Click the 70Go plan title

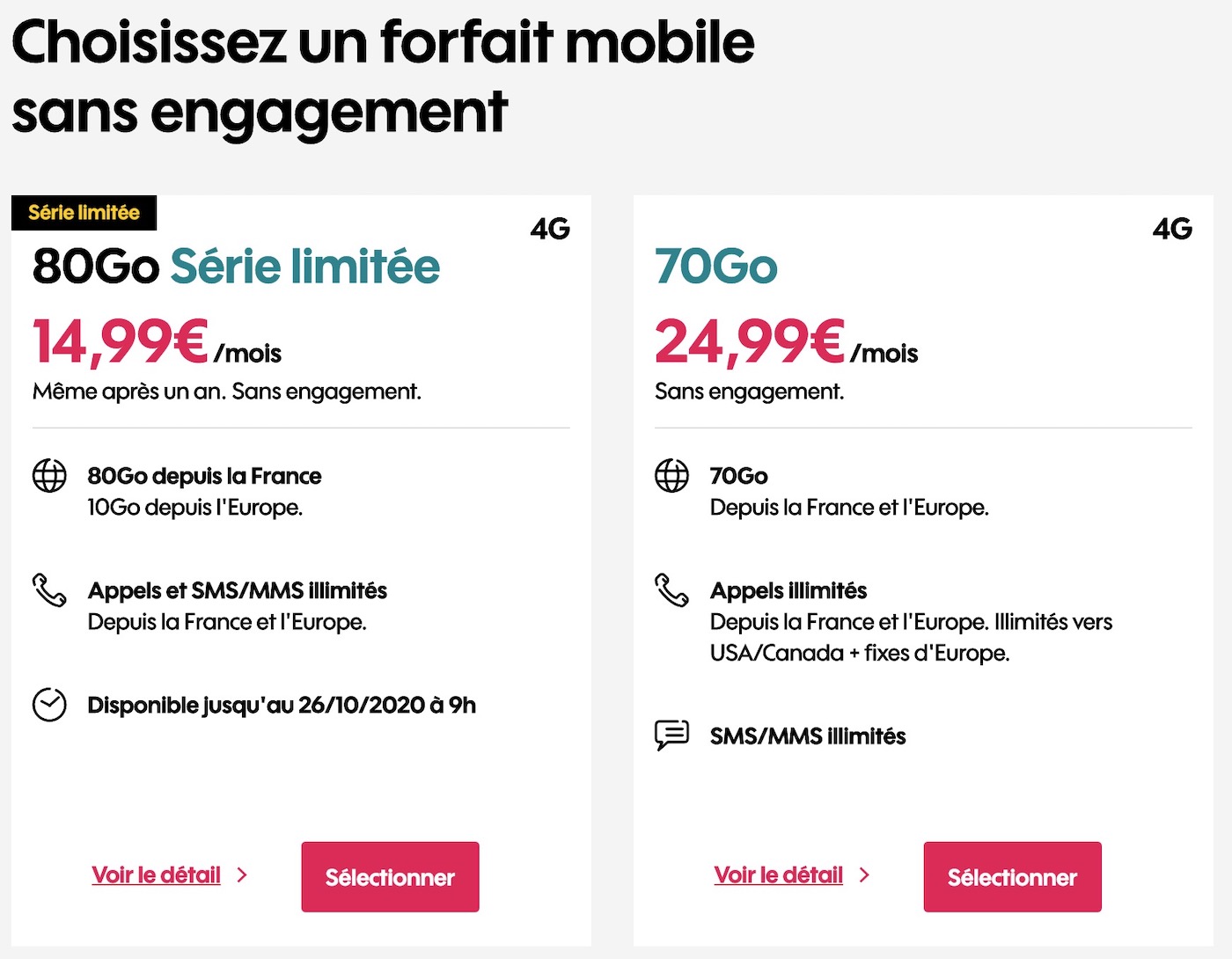tap(715, 267)
